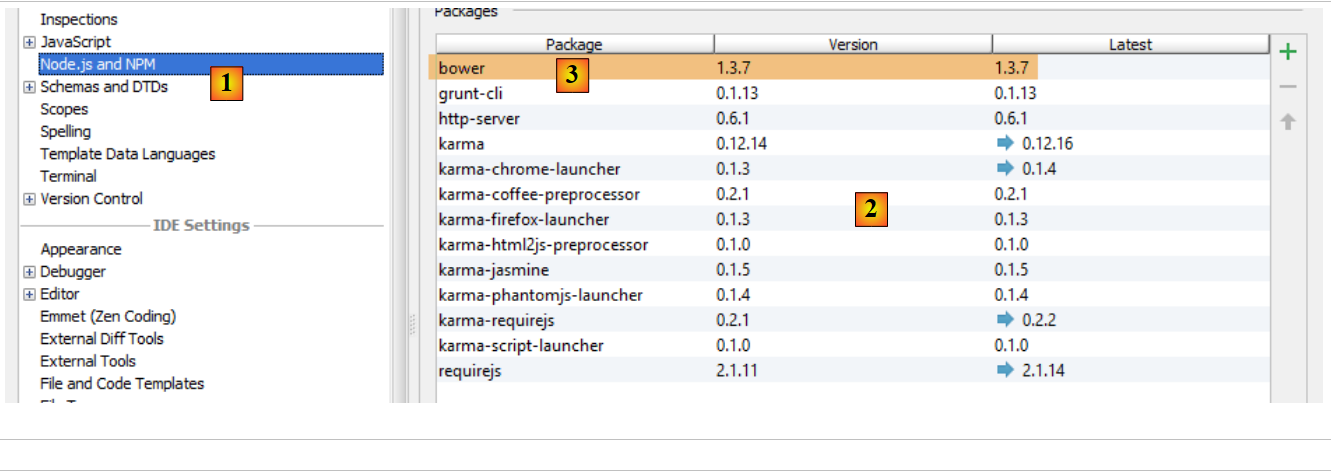The width and height of the screenshot is (1331, 472).
Task: Click the update arrow for karma-requirejs 0.2.2
Action: point(1005,320)
